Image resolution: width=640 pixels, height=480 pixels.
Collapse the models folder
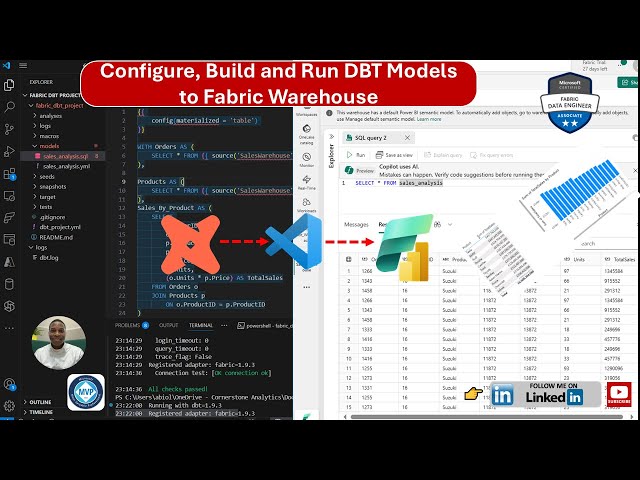click(35, 146)
